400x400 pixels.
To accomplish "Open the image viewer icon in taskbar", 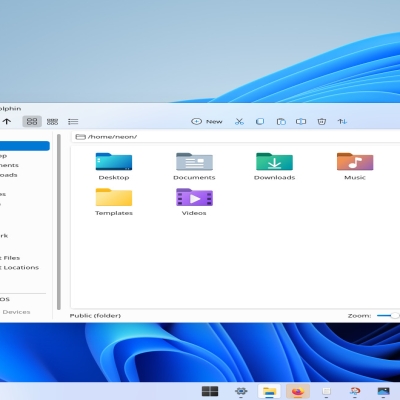I will point(383,391).
